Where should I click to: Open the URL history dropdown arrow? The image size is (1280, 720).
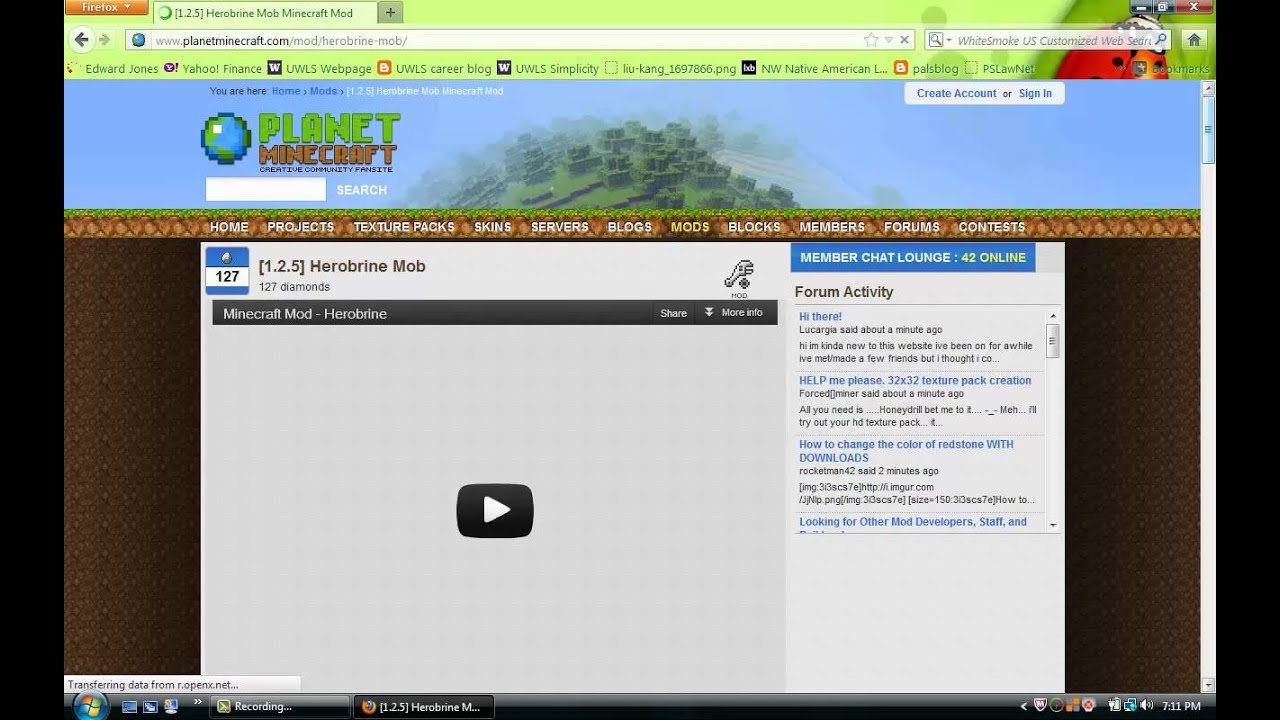pos(888,40)
